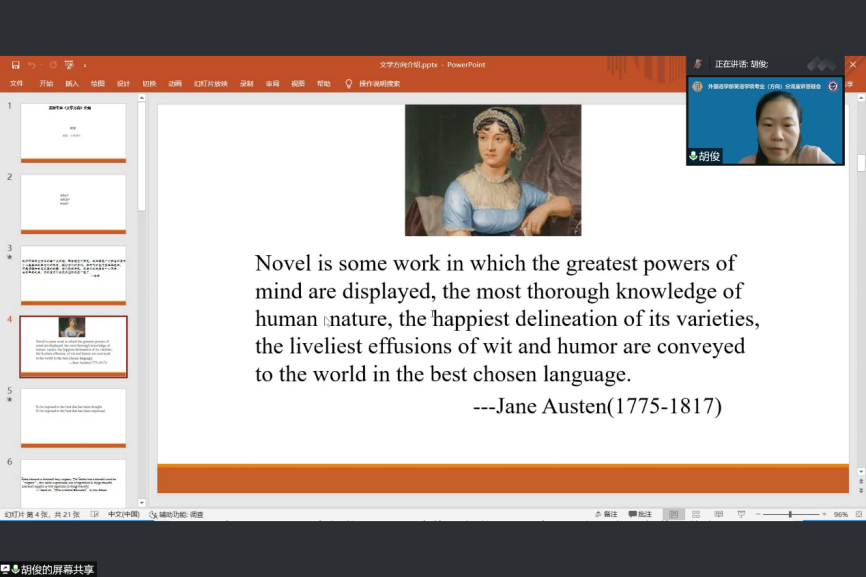Screen dimensions: 866x577
Task: Toggle the 批注 comments pane
Action: coord(639,515)
